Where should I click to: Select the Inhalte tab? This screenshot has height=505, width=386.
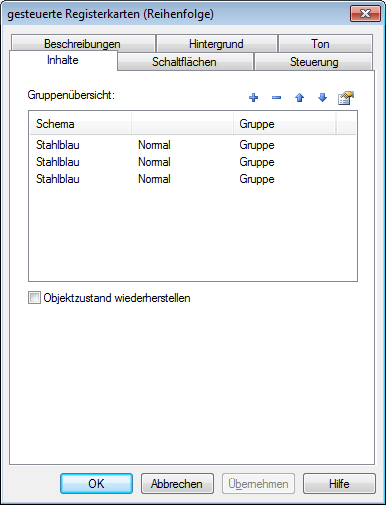(63, 60)
